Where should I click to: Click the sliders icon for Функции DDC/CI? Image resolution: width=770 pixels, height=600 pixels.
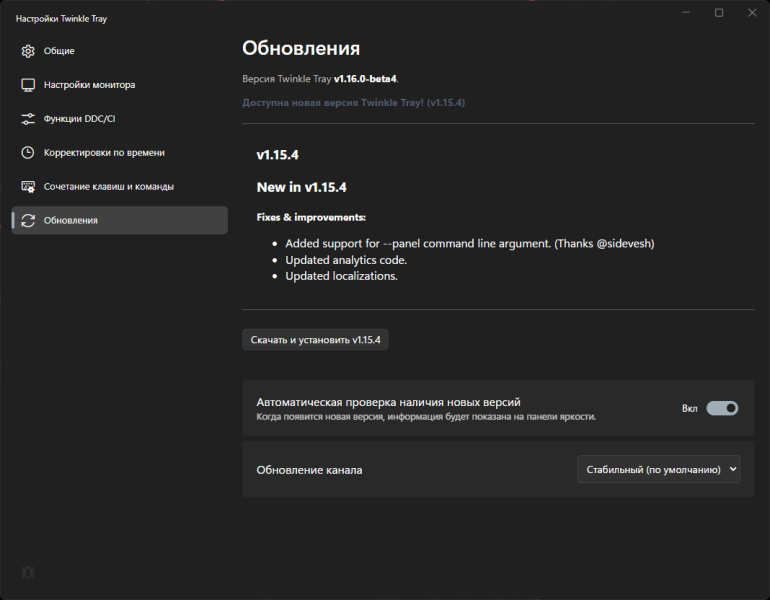tap(28, 119)
